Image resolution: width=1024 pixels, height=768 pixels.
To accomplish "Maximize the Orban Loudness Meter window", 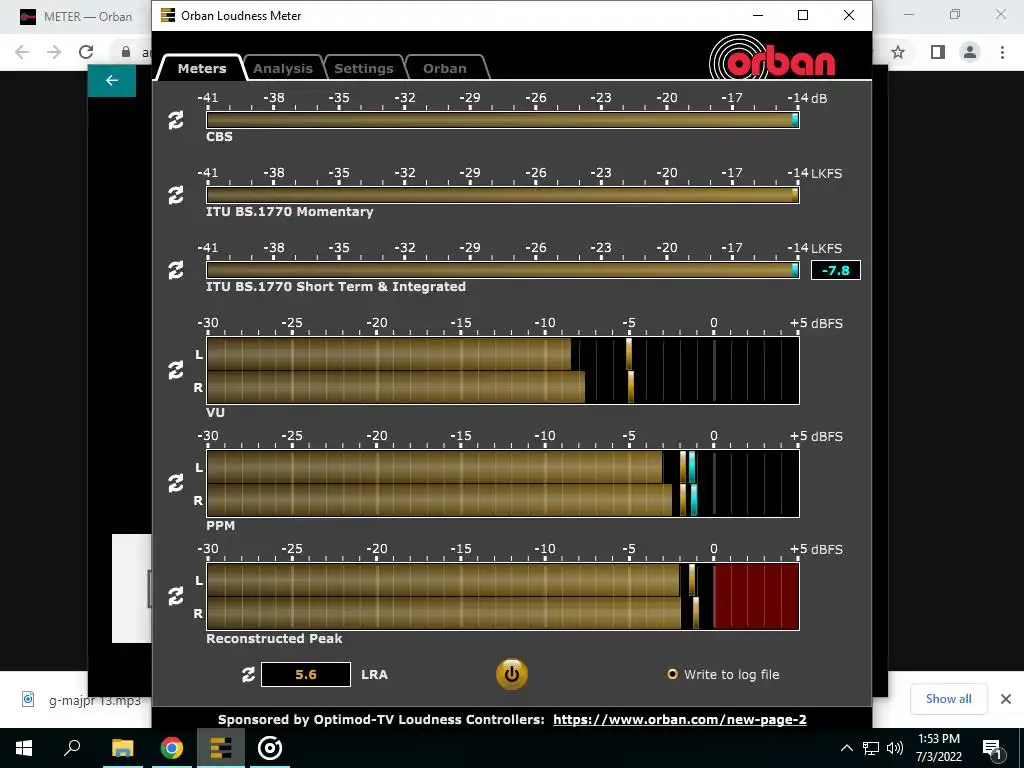I will 803,15.
